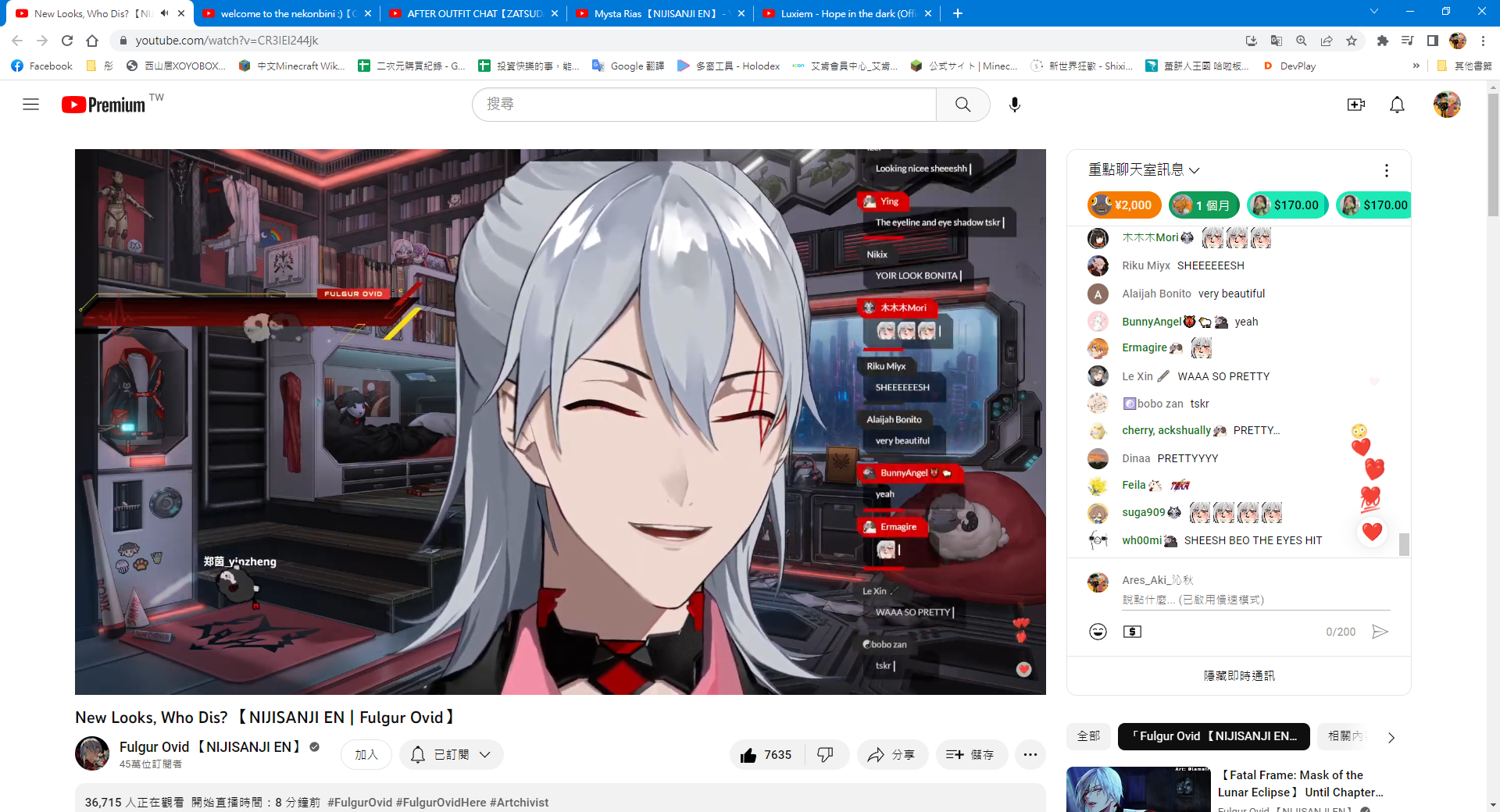Open the 1 個月 membership pill

(1204, 205)
